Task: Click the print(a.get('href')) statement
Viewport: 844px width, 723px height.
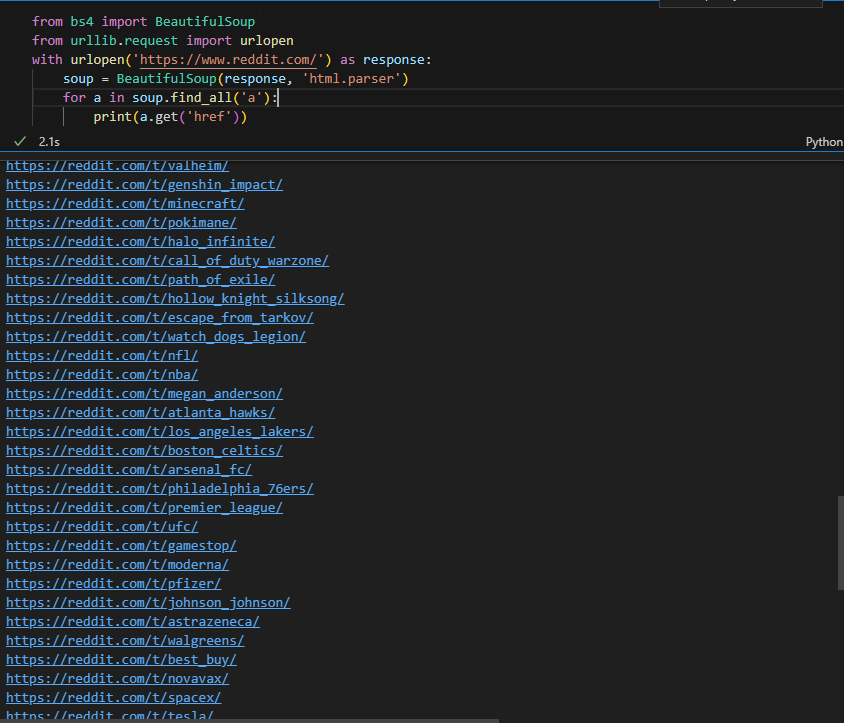Action: pyautogui.click(x=170, y=117)
